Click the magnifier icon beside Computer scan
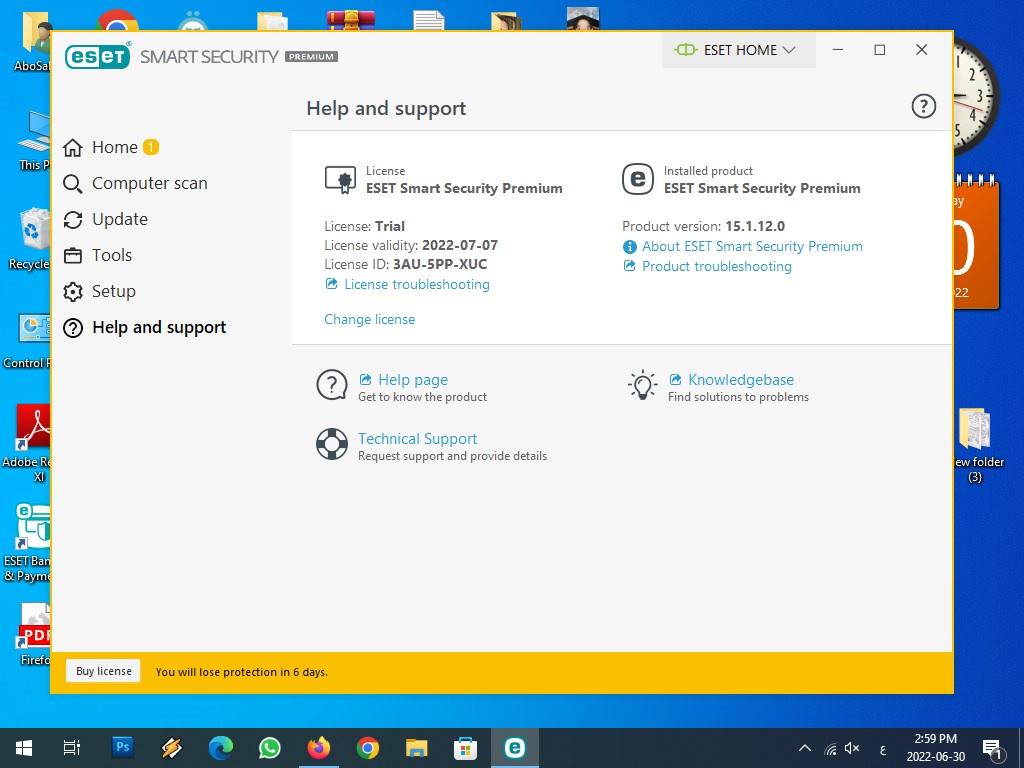This screenshot has width=1024, height=768. click(x=72, y=184)
